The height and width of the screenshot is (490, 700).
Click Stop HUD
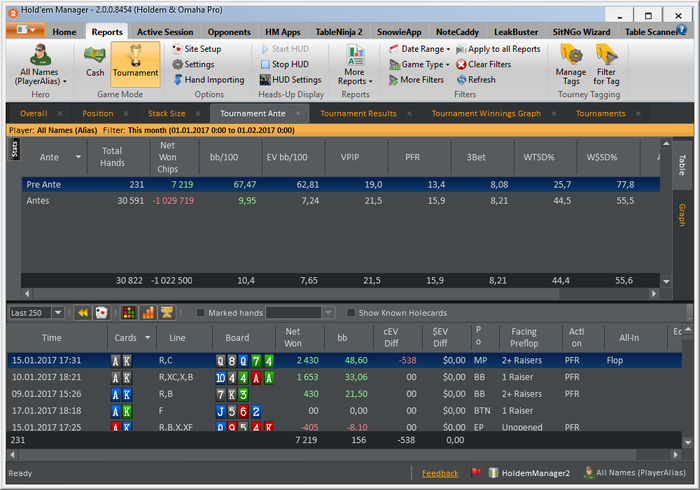(284, 64)
